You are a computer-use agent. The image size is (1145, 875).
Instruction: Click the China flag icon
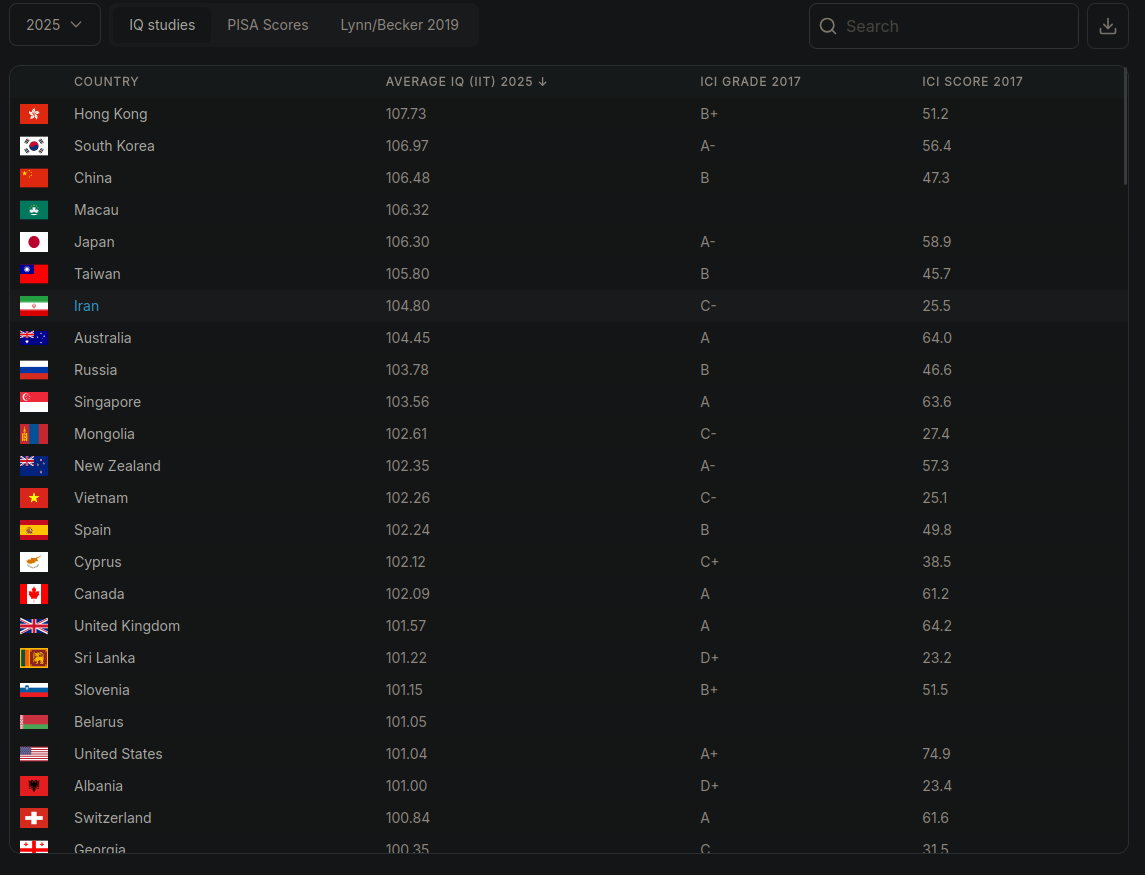[x=34, y=178]
